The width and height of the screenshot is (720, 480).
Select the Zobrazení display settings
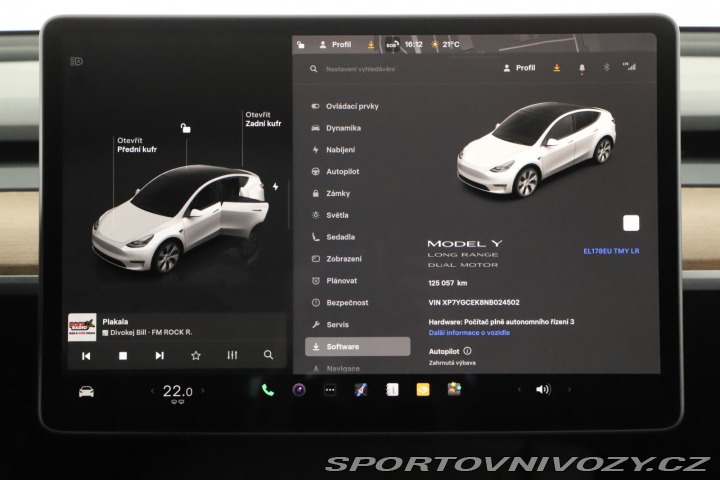(337, 259)
